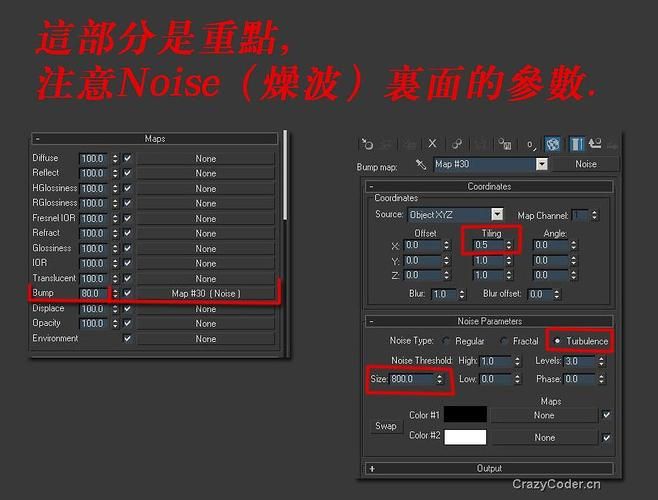Click the Map Channel spinner arrows
This screenshot has height=500, width=658.
(594, 215)
